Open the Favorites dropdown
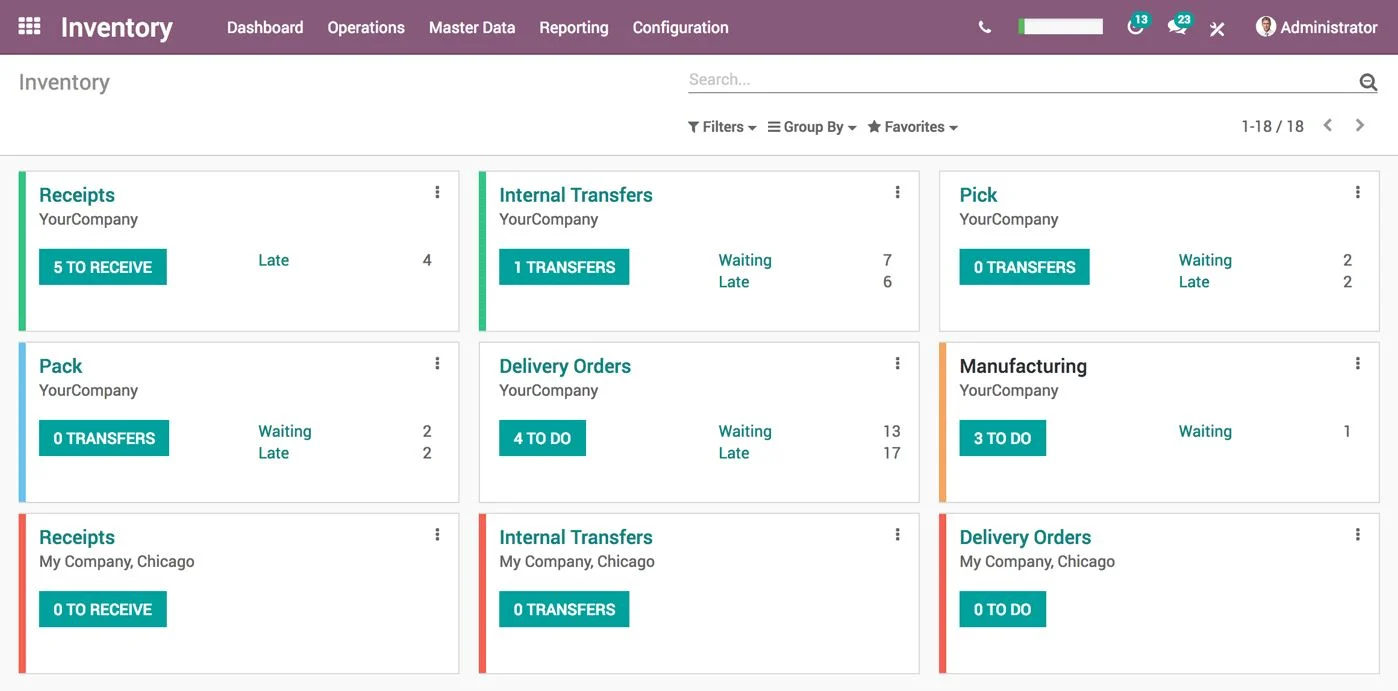The image size is (1398, 691). (911, 126)
